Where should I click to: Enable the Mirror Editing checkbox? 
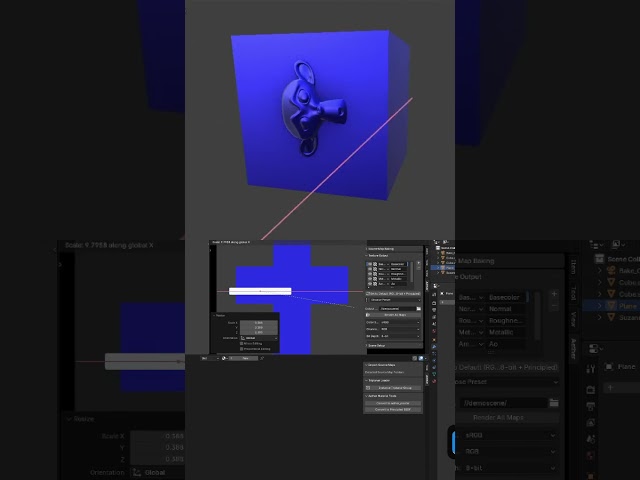point(241,343)
